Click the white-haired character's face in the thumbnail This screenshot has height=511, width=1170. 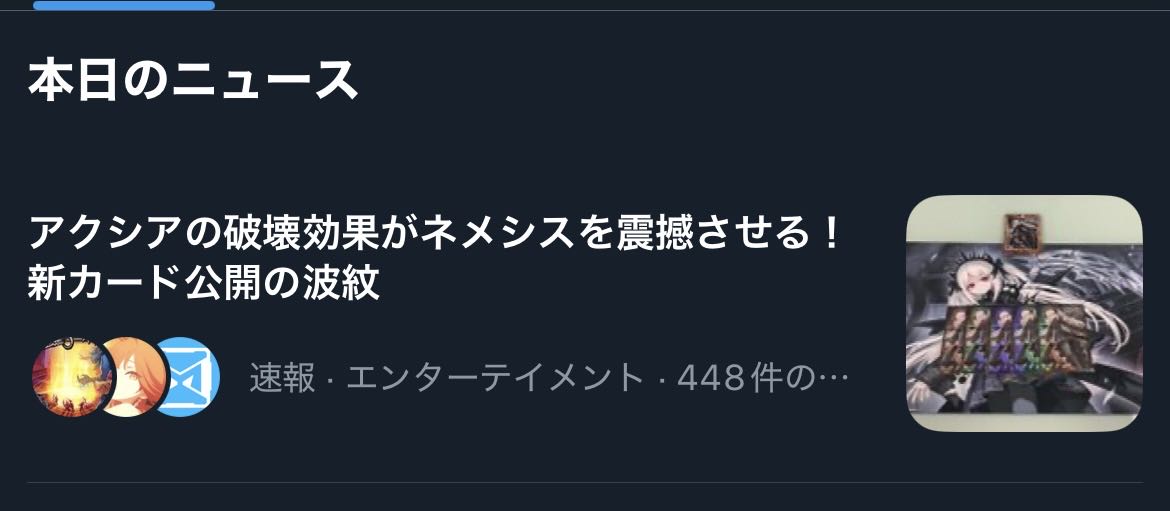pos(968,281)
